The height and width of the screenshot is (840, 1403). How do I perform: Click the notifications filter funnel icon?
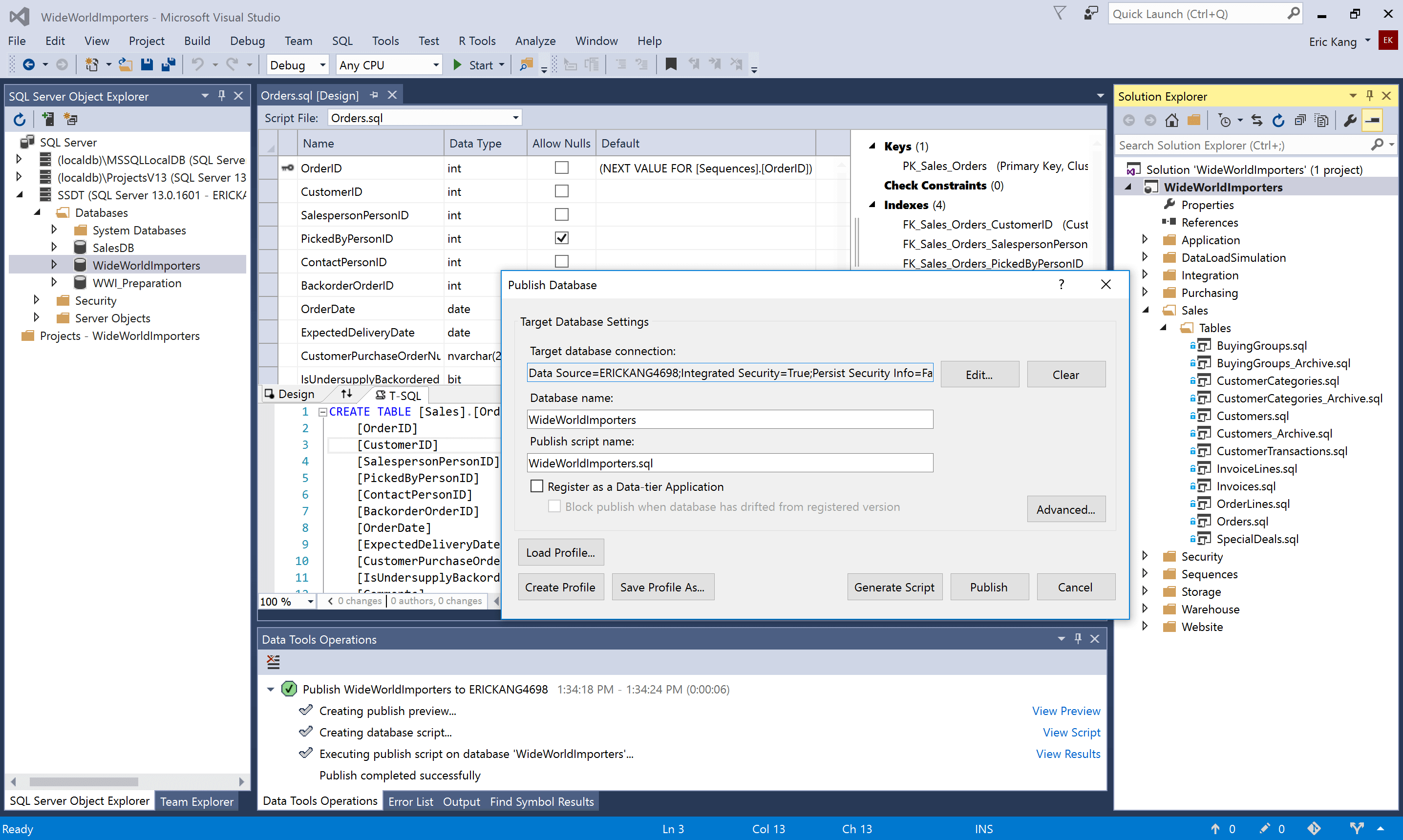tap(1060, 13)
